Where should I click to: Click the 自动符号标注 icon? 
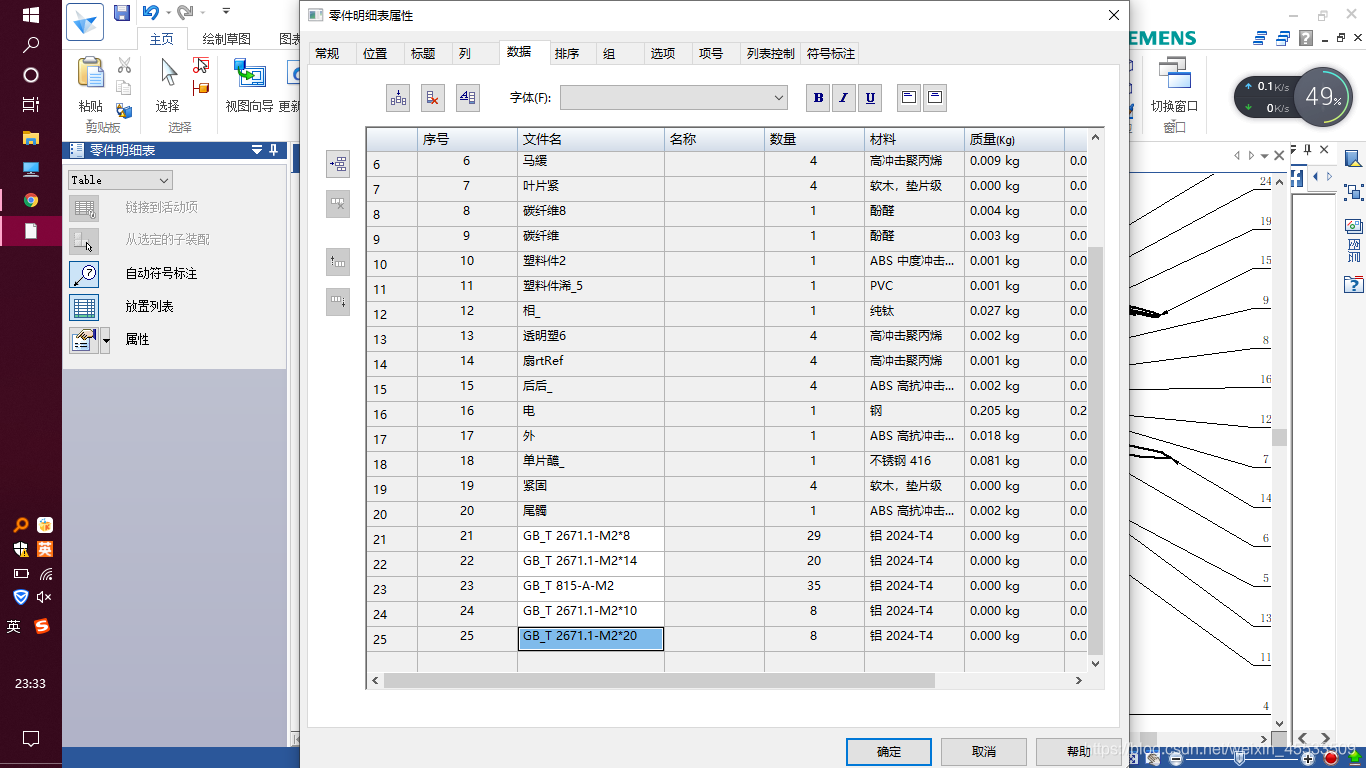click(84, 274)
